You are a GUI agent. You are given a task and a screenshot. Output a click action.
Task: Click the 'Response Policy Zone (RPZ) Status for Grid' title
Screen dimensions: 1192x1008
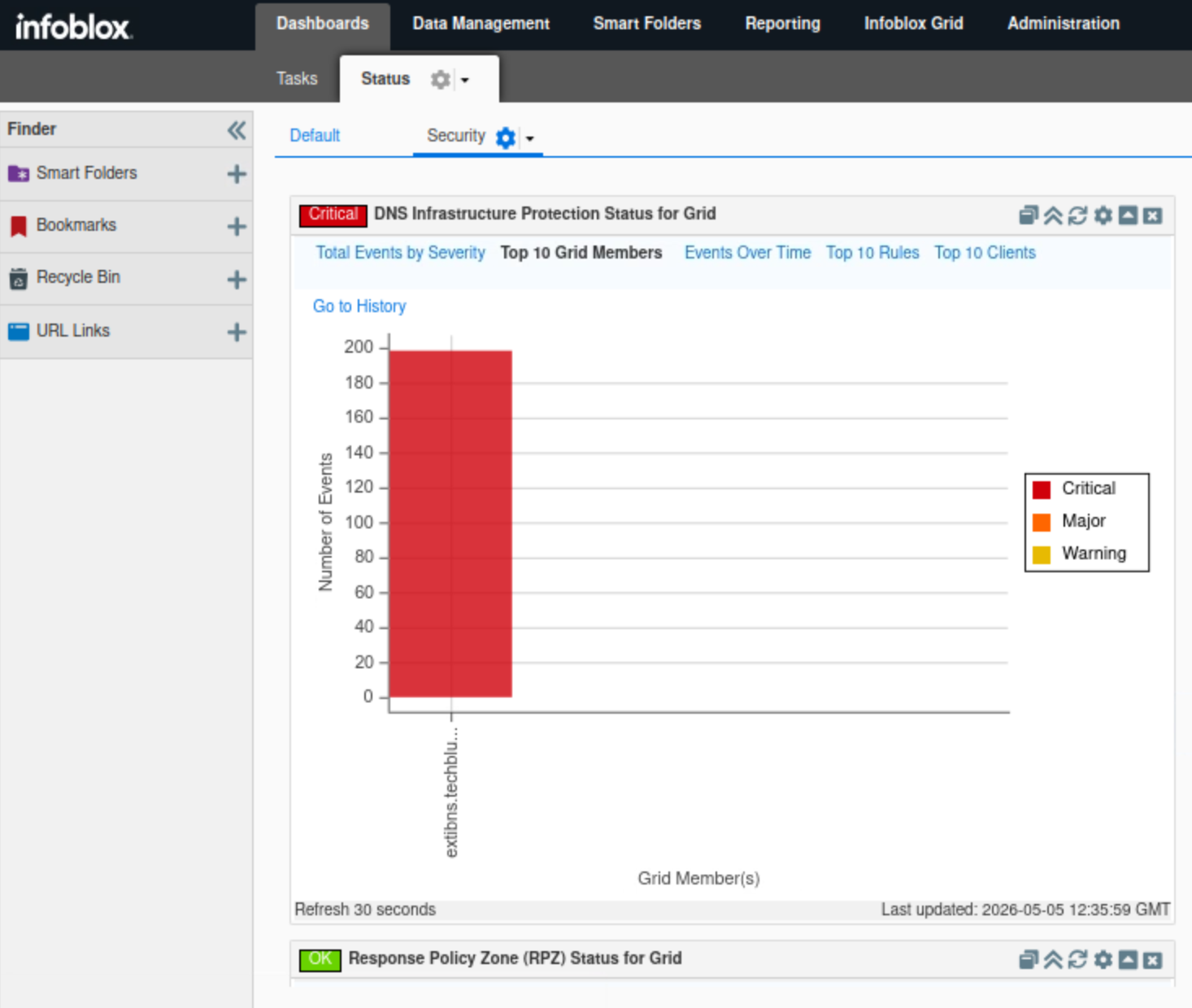click(x=515, y=958)
